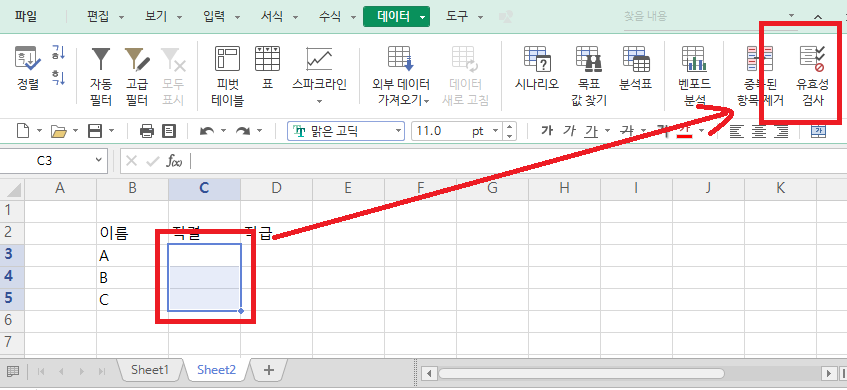Click the save disk icon
The image size is (847, 390).
pos(95,131)
